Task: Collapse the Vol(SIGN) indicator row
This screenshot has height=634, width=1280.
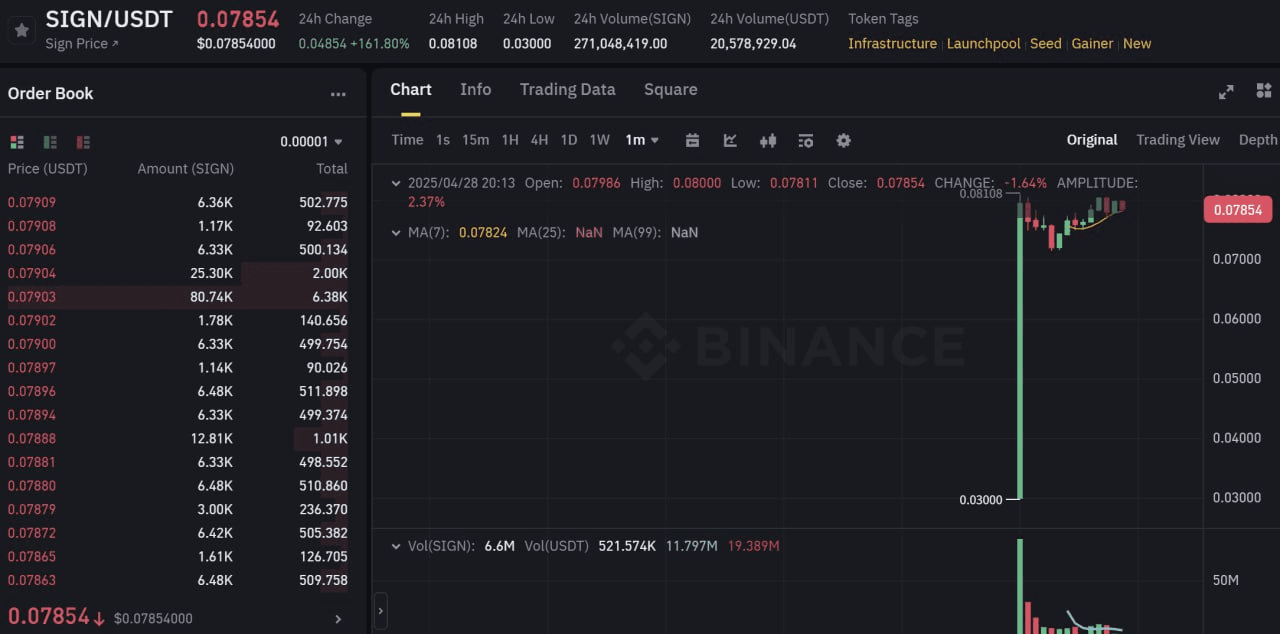Action: [x=397, y=546]
